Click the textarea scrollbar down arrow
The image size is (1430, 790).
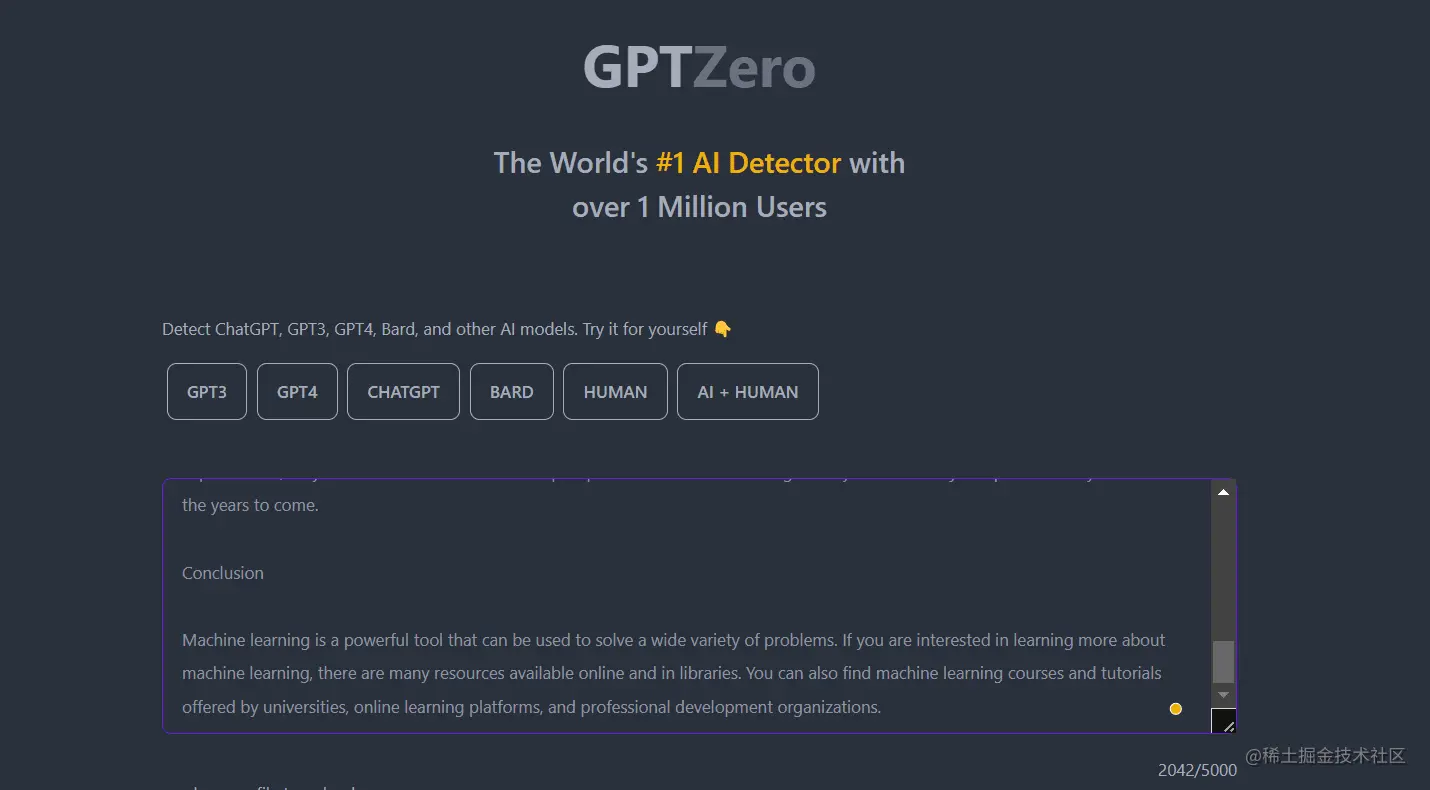1223,695
